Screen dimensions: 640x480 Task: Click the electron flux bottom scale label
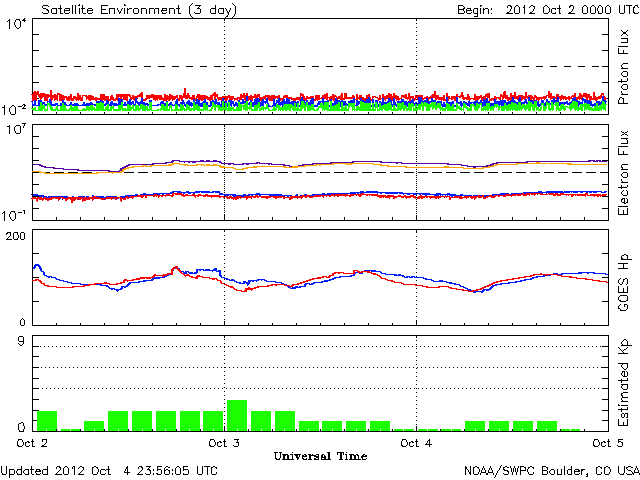coord(14,215)
